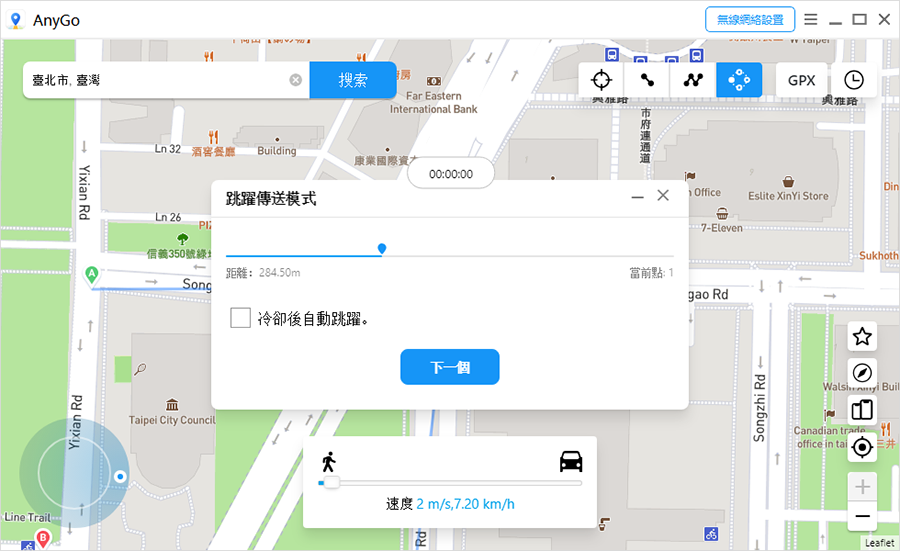Image resolution: width=900 pixels, height=551 pixels.
Task: Clear the search field text
Action: (296, 80)
